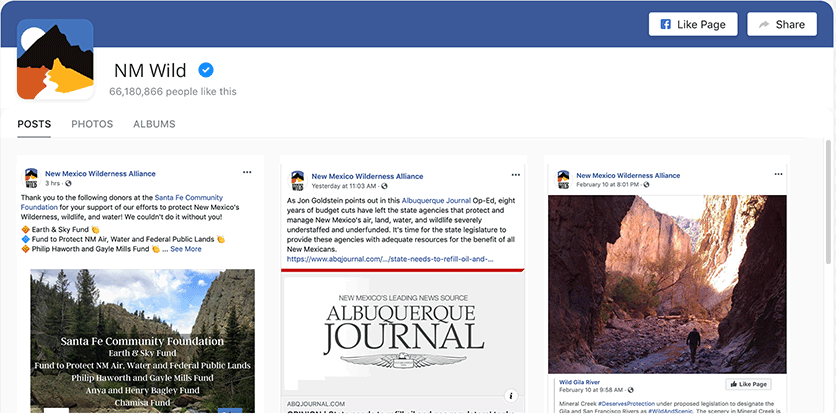
Task: Click the info icon on the Albuquerque Journal preview
Action: tap(511, 396)
